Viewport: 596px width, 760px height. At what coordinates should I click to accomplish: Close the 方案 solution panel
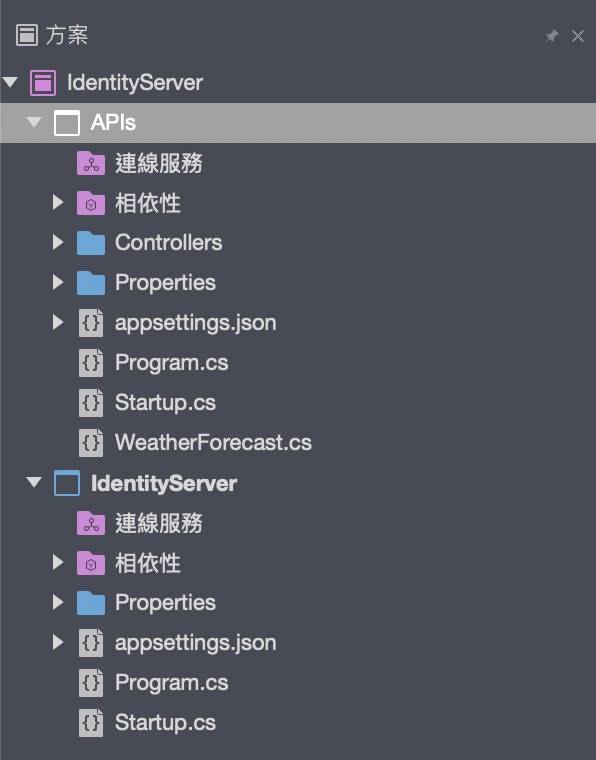(578, 36)
